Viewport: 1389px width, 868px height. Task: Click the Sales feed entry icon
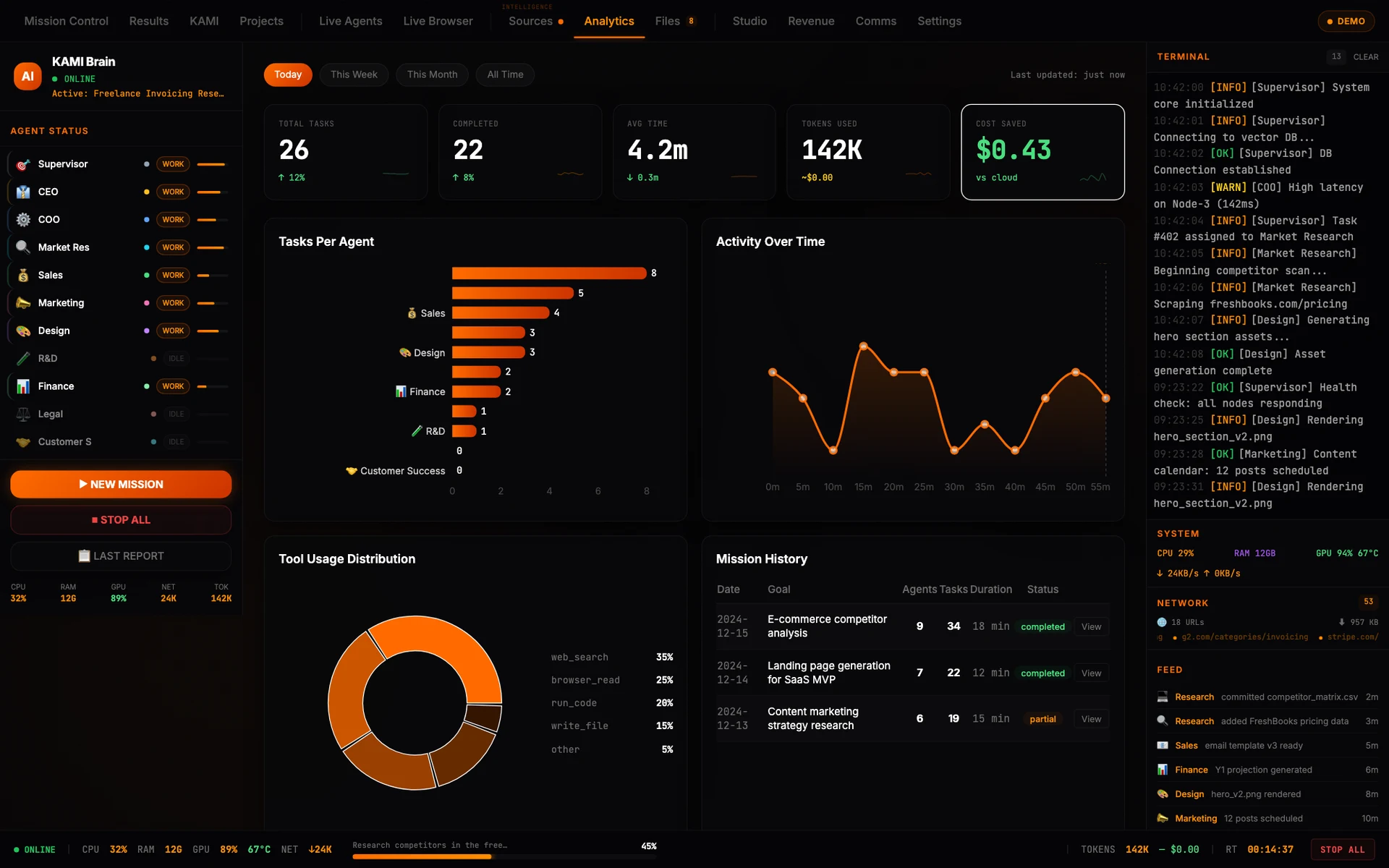tap(1163, 745)
